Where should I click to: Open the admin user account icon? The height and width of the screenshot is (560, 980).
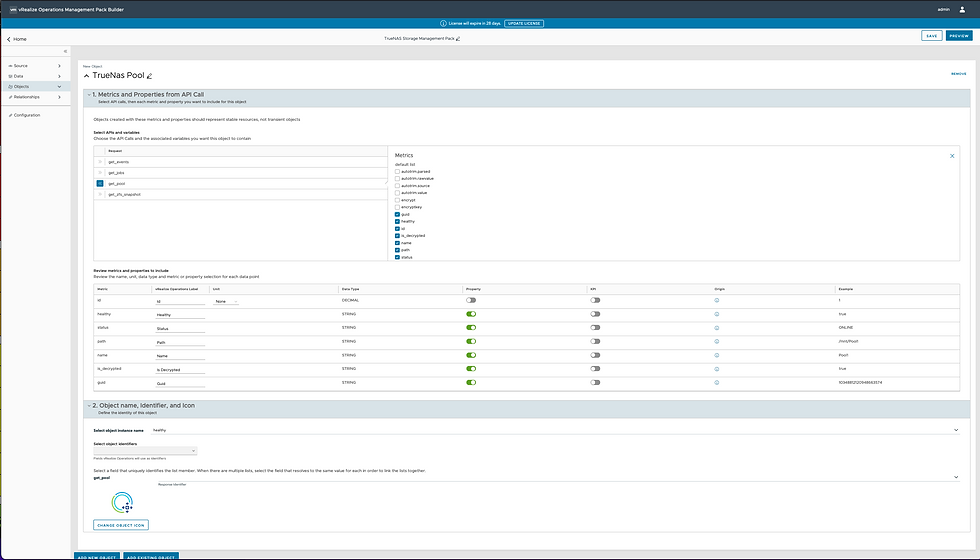(x=962, y=9)
